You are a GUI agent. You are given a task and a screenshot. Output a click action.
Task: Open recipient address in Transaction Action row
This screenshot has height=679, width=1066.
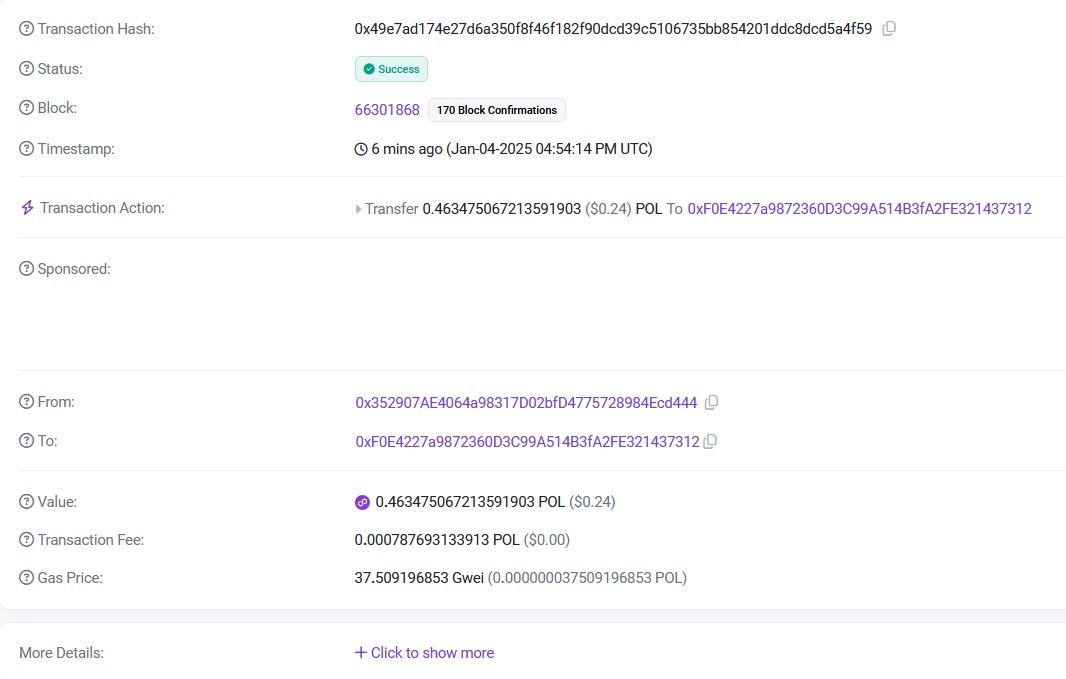point(859,209)
